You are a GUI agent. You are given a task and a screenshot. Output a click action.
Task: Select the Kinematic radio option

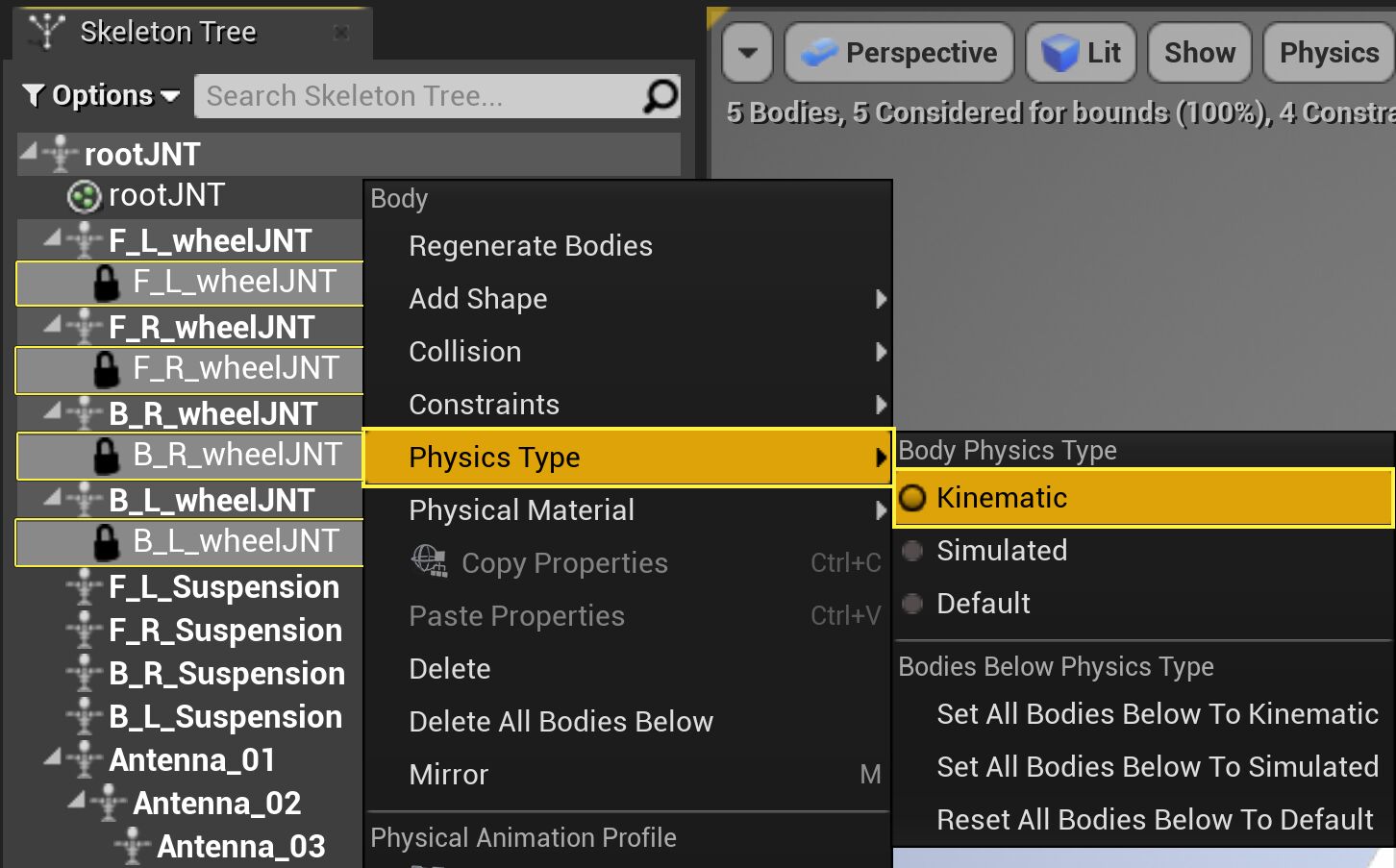912,498
